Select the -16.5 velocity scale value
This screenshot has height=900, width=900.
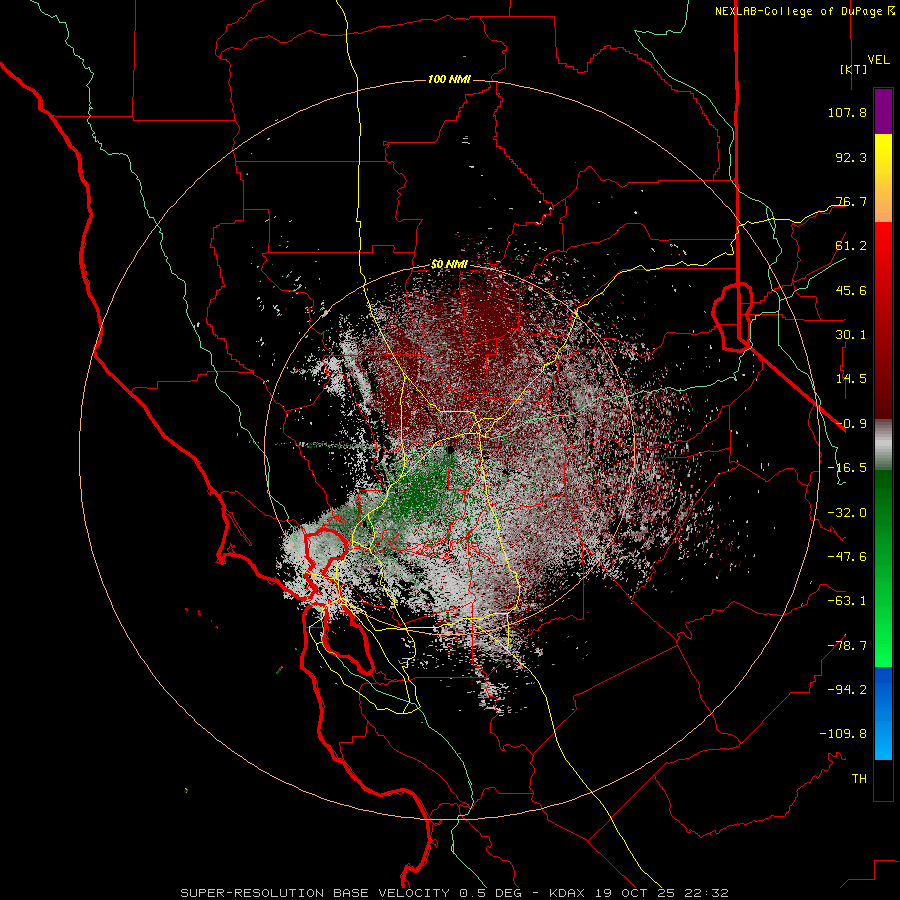pyautogui.click(x=847, y=468)
